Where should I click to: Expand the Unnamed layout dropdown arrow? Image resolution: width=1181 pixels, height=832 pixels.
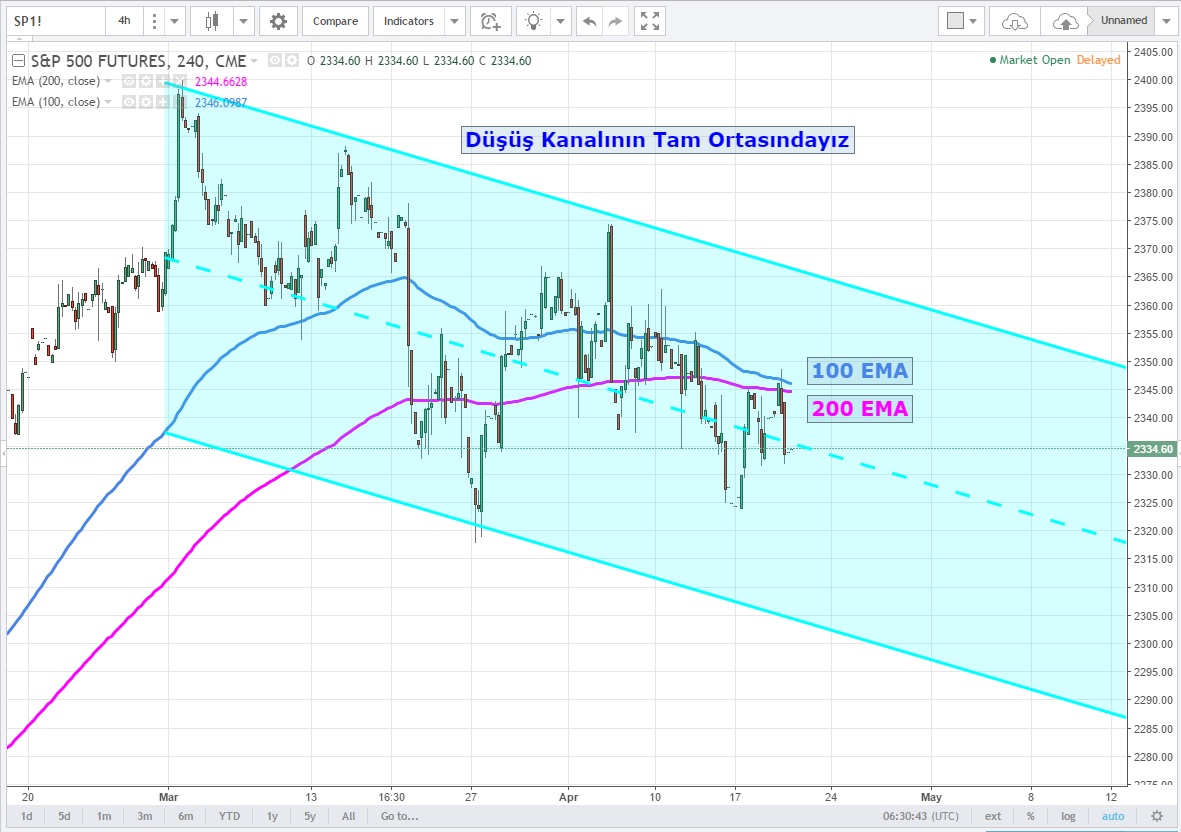tap(1166, 21)
